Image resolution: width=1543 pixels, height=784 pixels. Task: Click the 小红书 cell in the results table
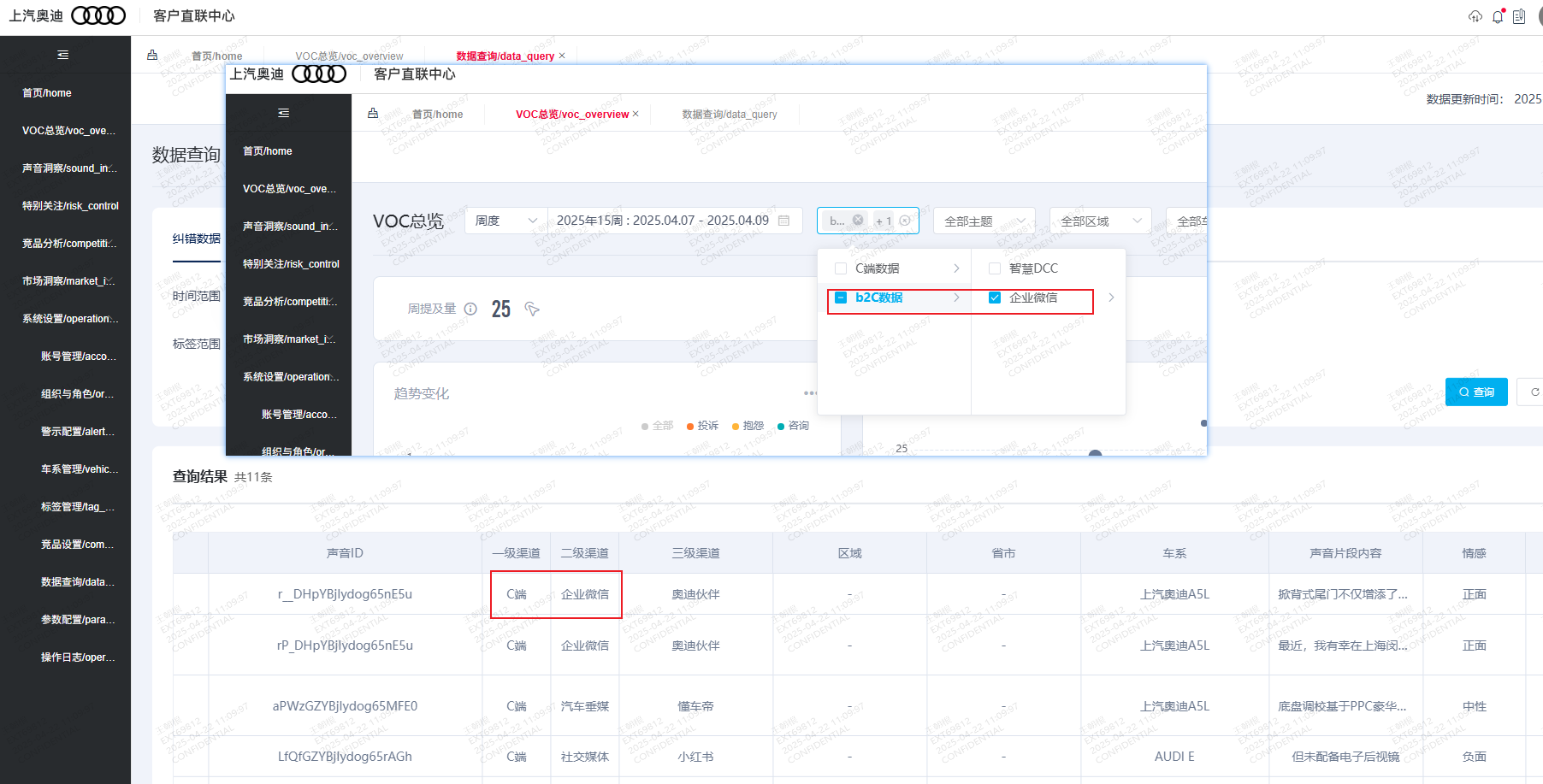tap(695, 757)
